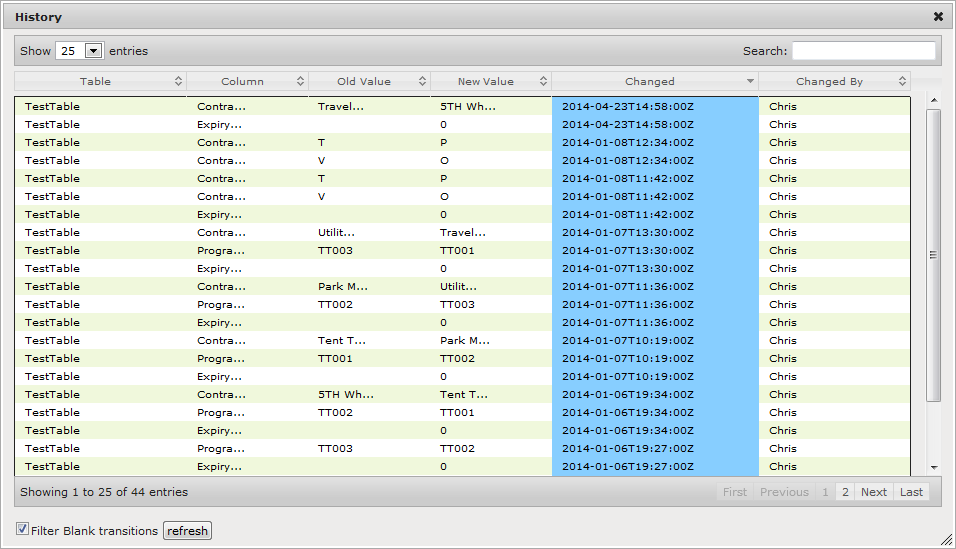Click the 'Showing 1 to 25 of 44 entries' text
This screenshot has height=549, width=956.
[104, 492]
